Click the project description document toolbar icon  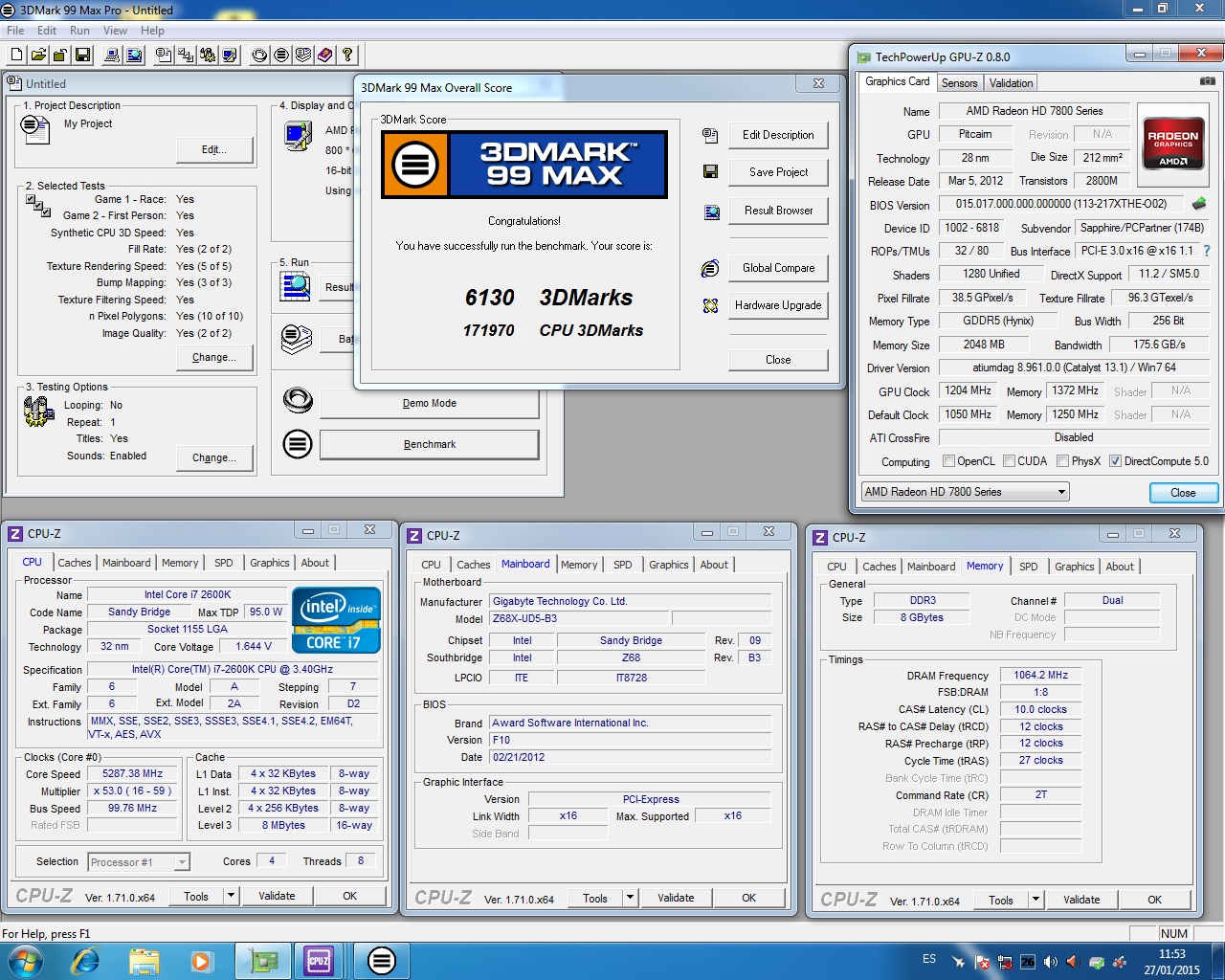[164, 55]
